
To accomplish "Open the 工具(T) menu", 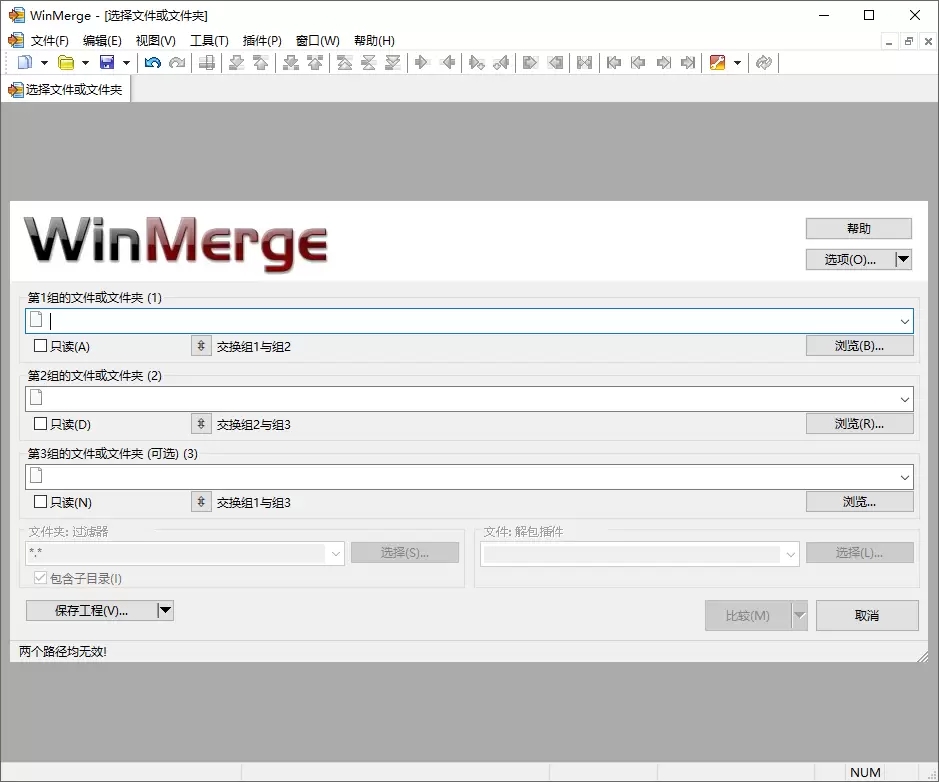I will click(x=209, y=41).
